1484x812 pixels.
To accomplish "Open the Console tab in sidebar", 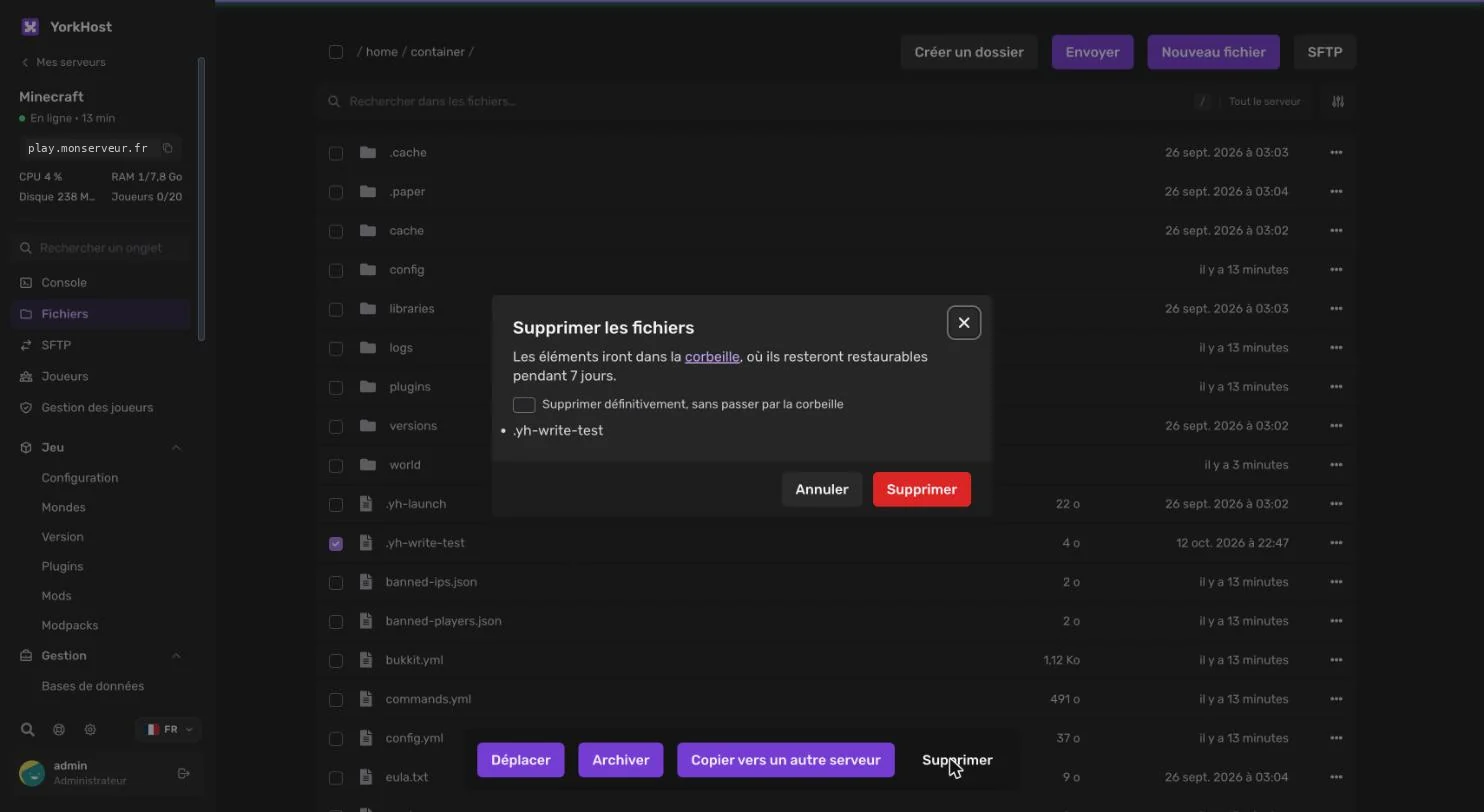I will 100,283.
